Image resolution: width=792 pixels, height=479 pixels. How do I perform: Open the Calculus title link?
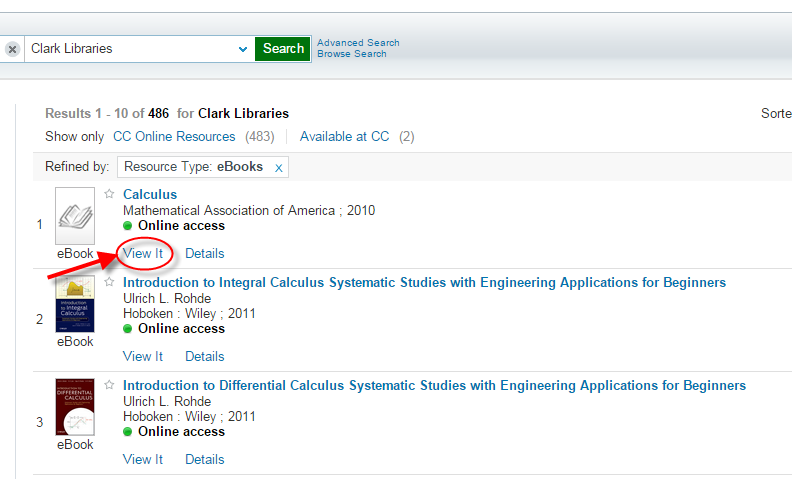(150, 194)
